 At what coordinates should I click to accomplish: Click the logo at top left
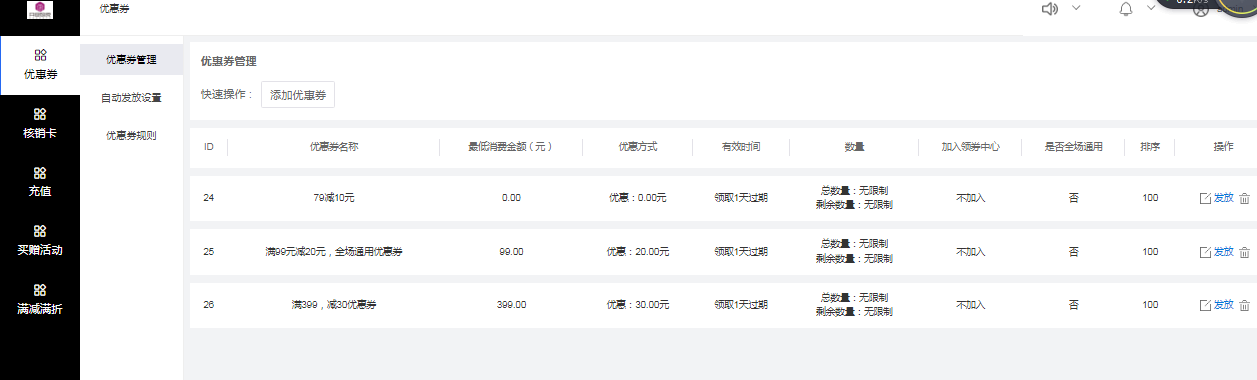tap(40, 10)
